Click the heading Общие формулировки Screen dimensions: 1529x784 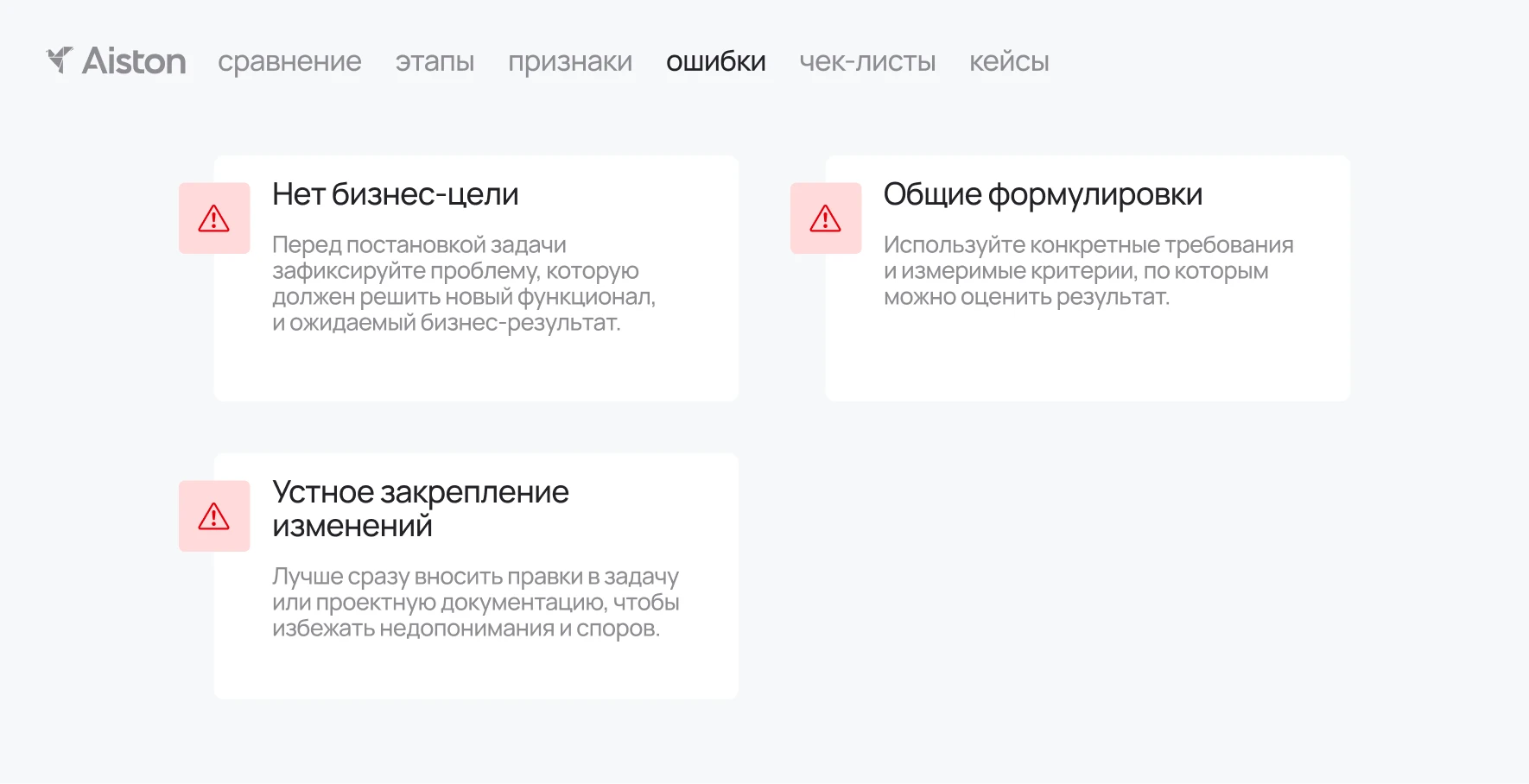point(1043,195)
